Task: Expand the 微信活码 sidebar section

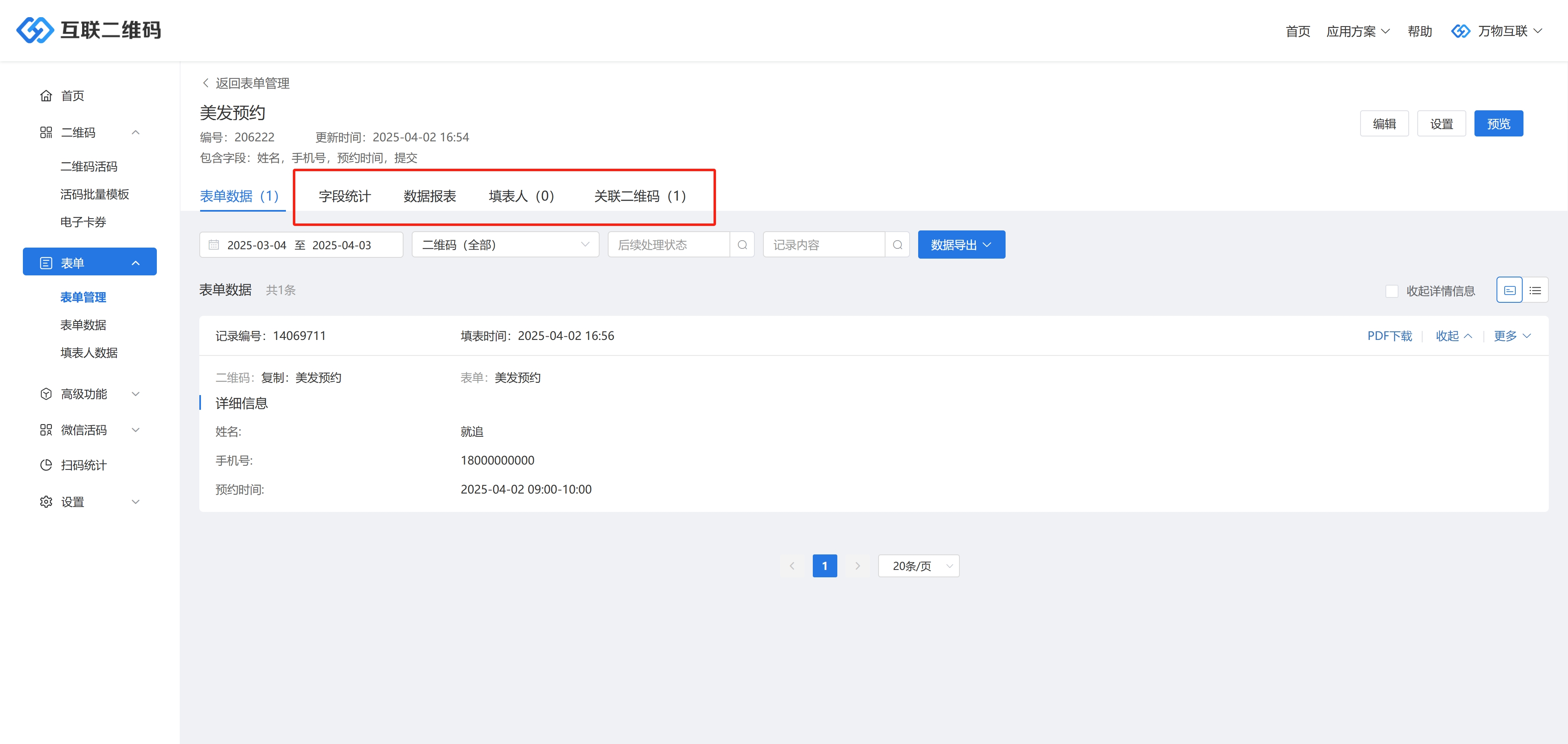Action: tap(136, 430)
